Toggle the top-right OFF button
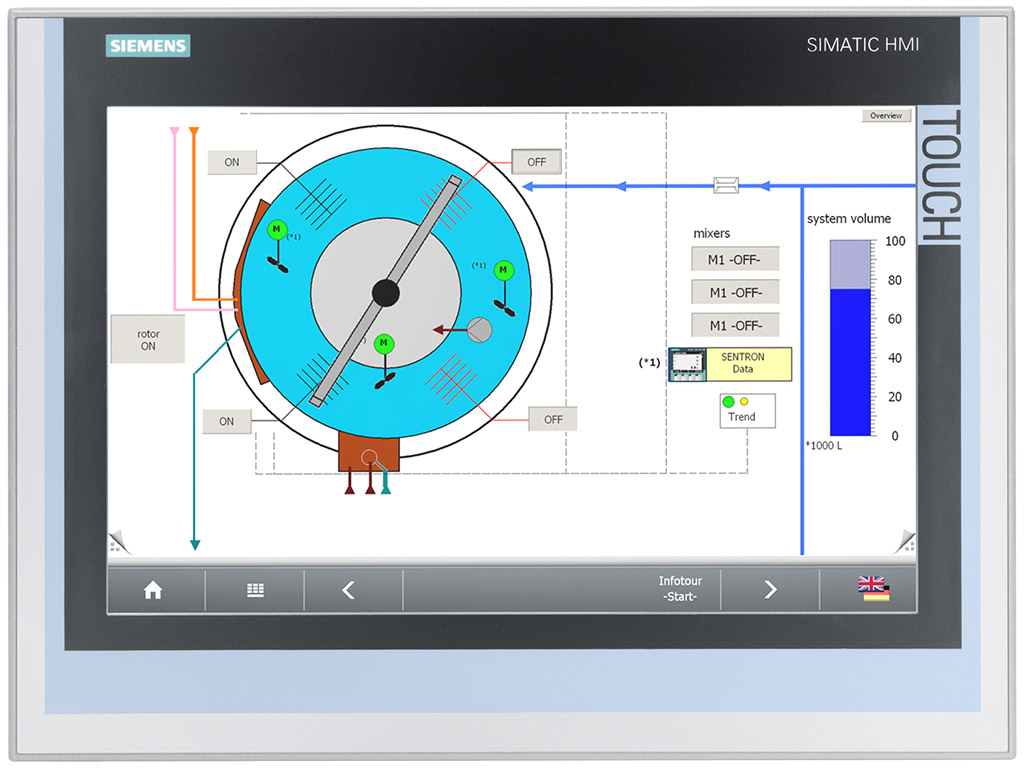Screen dimensions: 1024x768 pyautogui.click(x=537, y=161)
